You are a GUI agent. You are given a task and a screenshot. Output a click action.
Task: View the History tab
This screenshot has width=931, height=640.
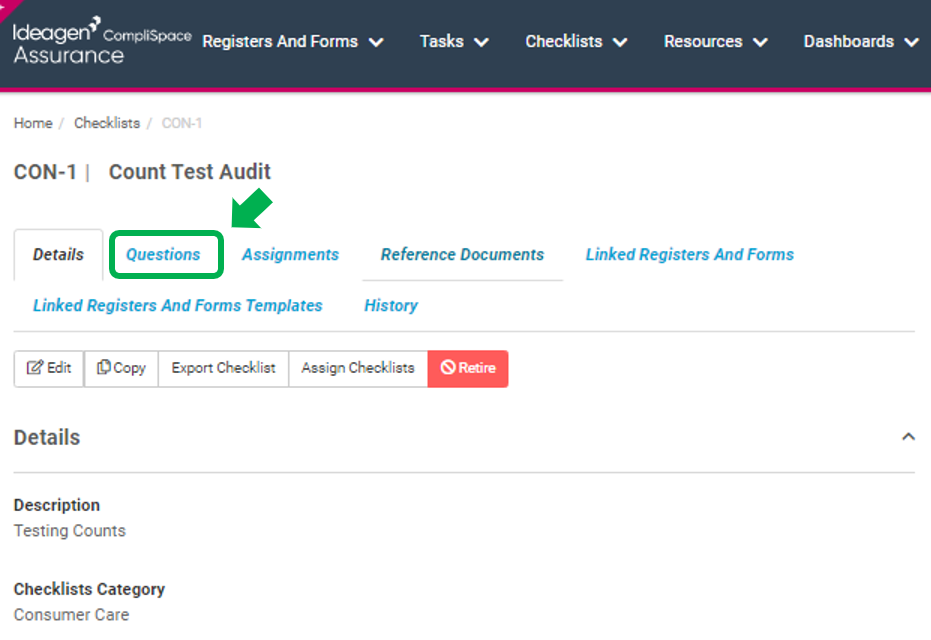391,306
